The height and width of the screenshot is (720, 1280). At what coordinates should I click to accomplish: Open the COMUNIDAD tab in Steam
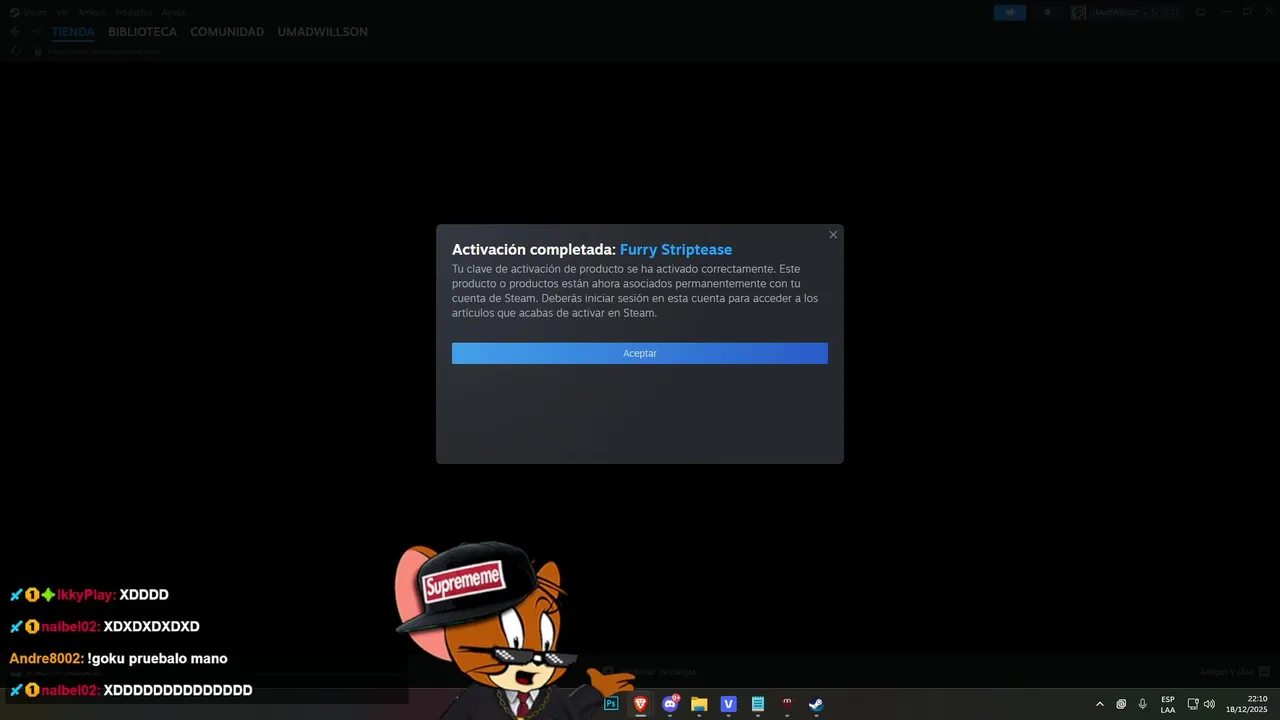[x=227, y=32]
